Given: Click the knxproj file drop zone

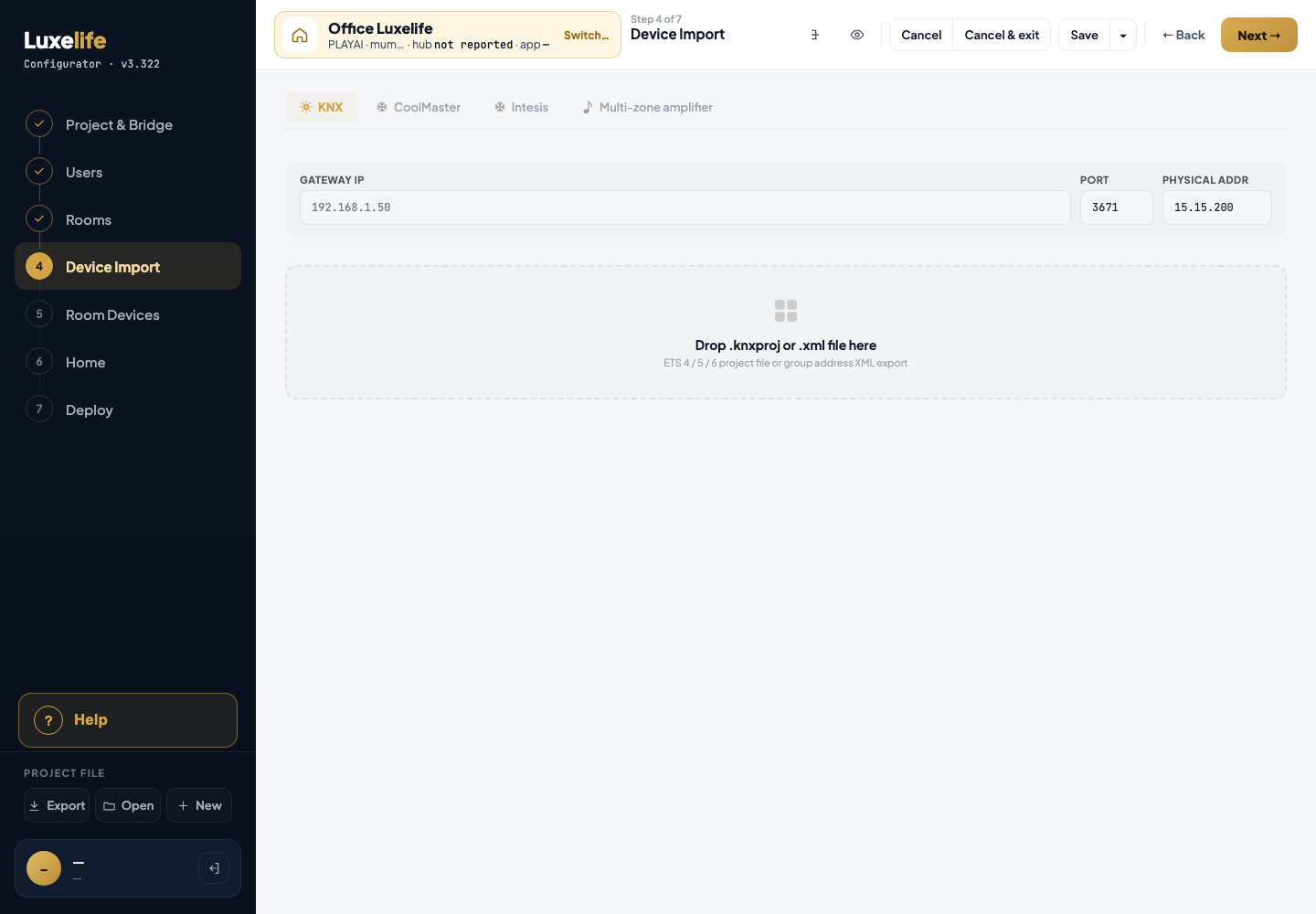Looking at the screenshot, I should pyautogui.click(x=786, y=333).
